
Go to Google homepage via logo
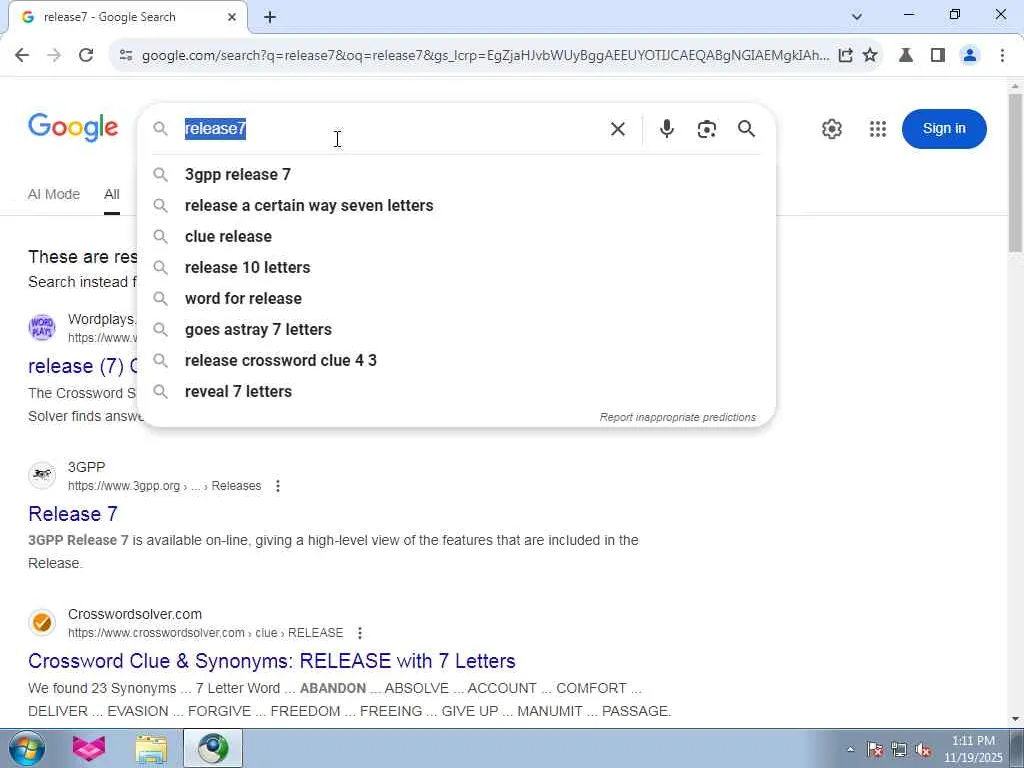tap(73, 127)
